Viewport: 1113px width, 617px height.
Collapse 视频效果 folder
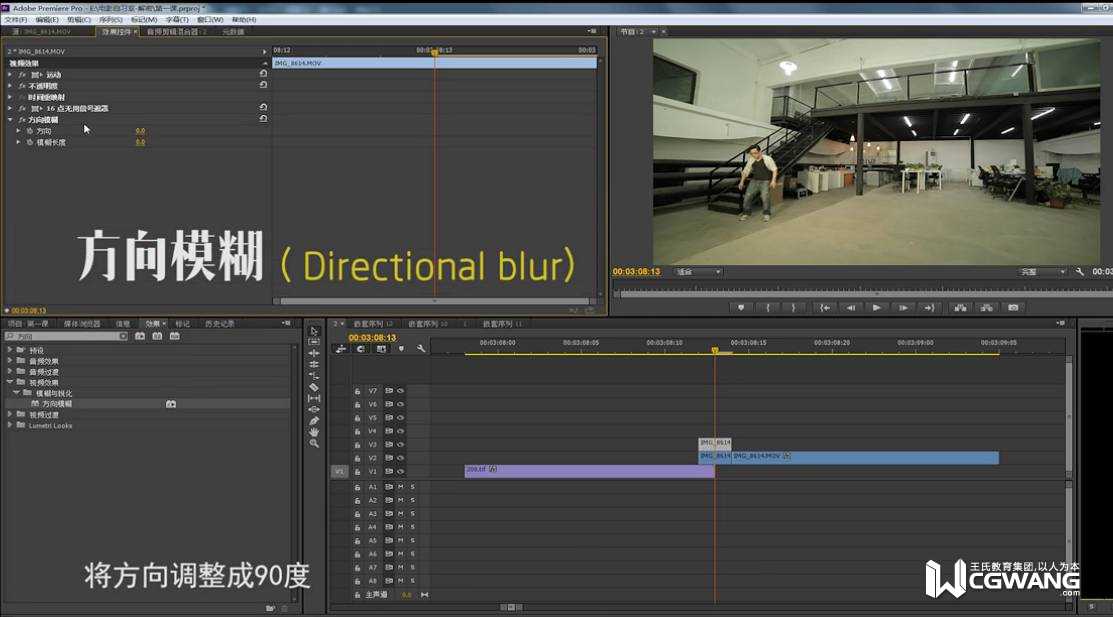tap(10, 382)
